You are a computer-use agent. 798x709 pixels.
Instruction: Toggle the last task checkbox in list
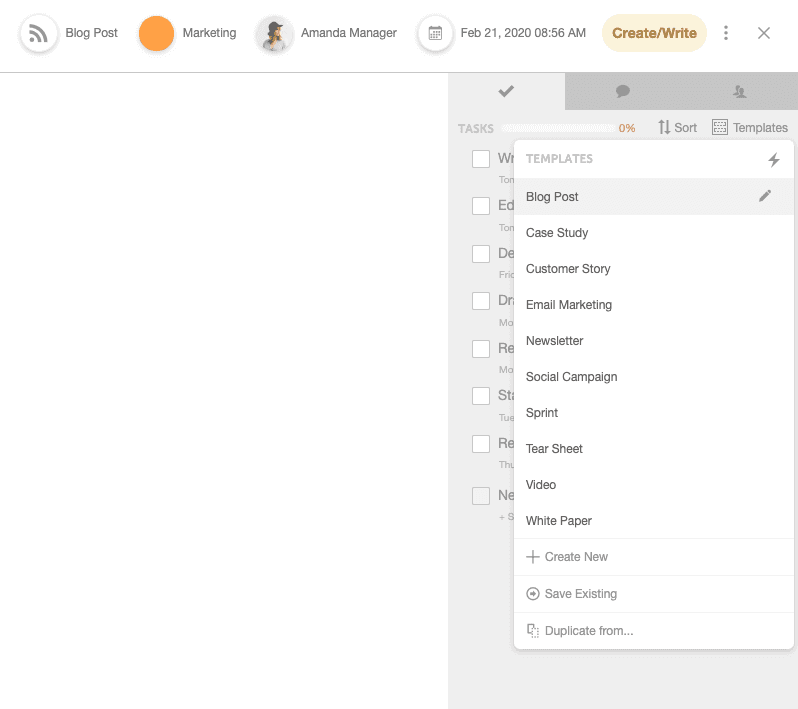[x=481, y=495]
